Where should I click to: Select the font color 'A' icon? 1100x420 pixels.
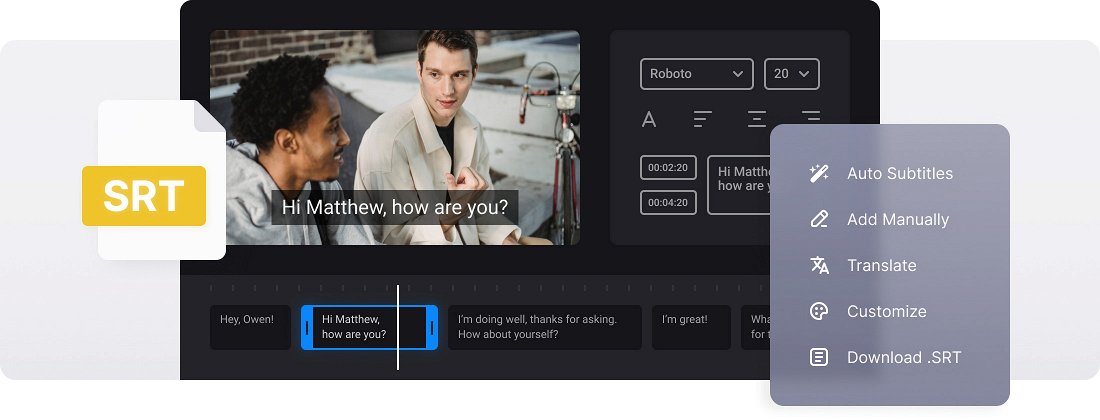pyautogui.click(x=649, y=119)
